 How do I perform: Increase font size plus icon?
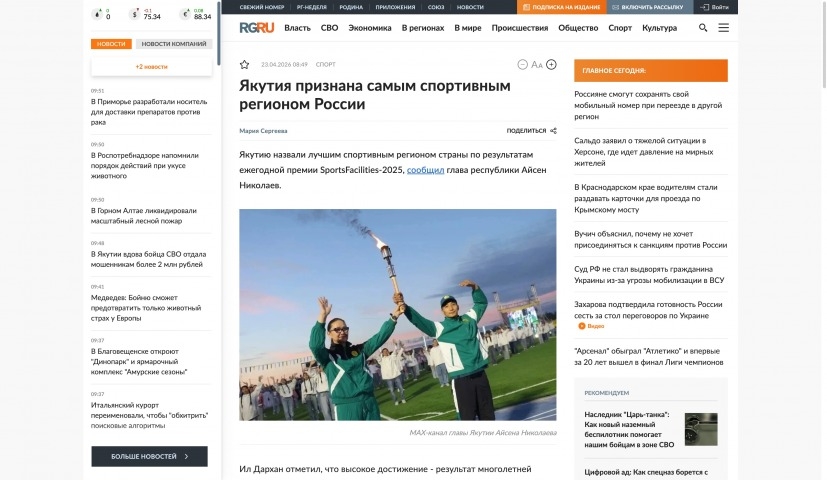[551, 64]
